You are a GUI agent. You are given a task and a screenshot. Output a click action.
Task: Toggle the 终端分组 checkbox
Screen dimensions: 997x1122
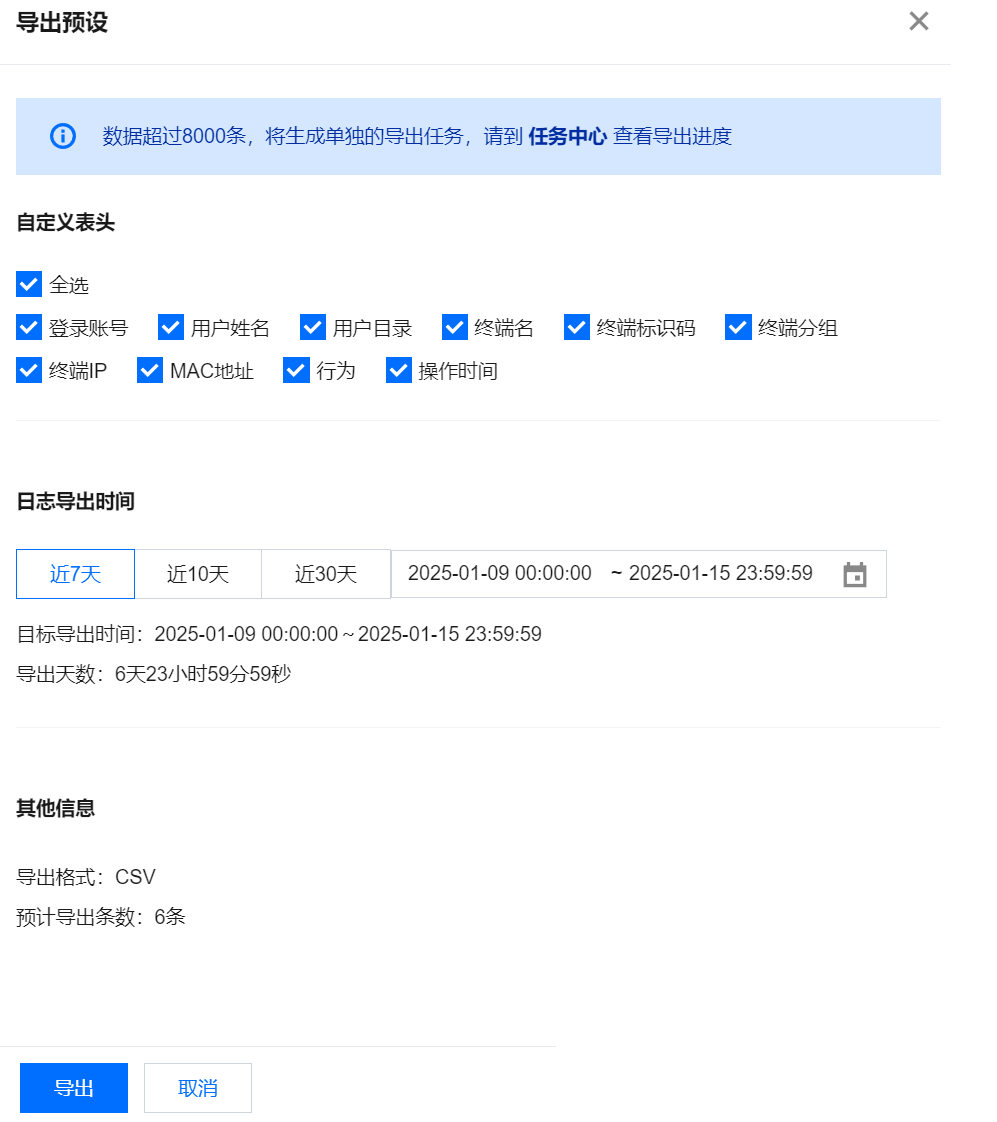[738, 327]
